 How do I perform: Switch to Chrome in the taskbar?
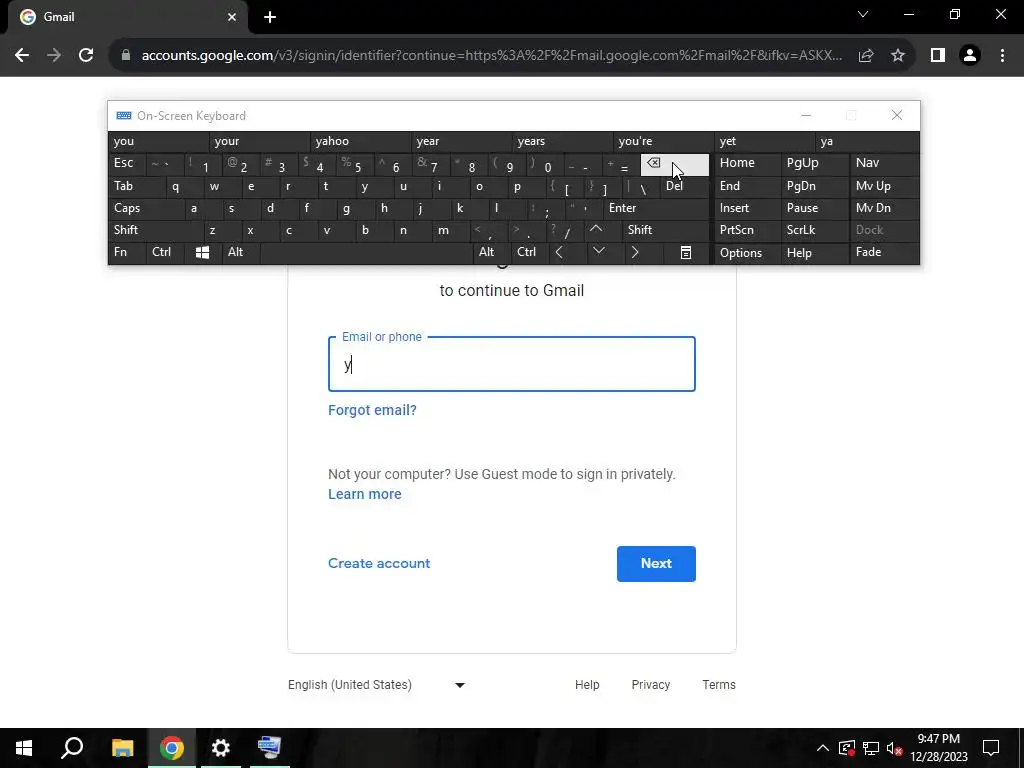click(172, 748)
